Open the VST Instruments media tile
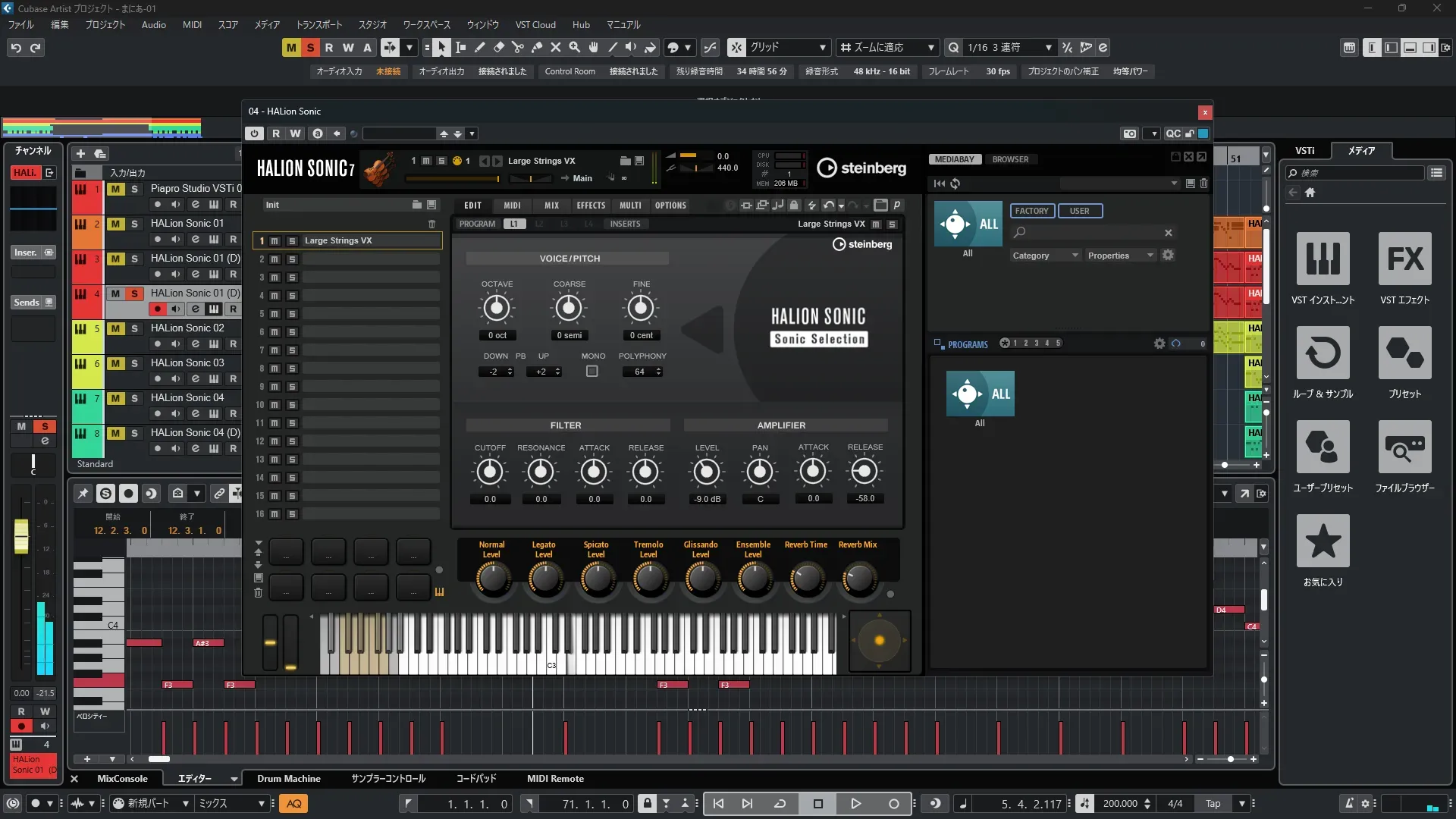1456x819 pixels. [1323, 259]
